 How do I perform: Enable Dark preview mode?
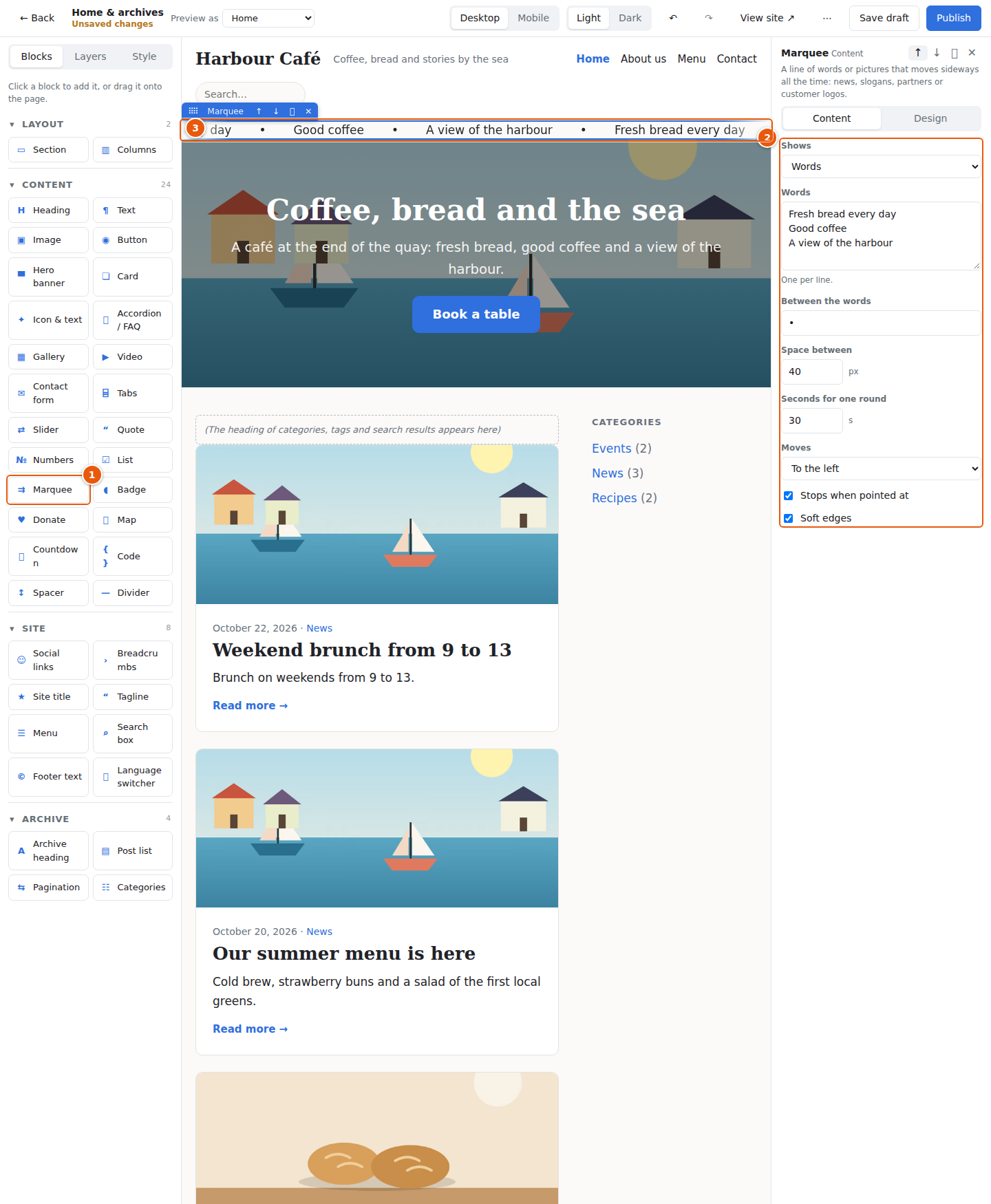click(630, 18)
